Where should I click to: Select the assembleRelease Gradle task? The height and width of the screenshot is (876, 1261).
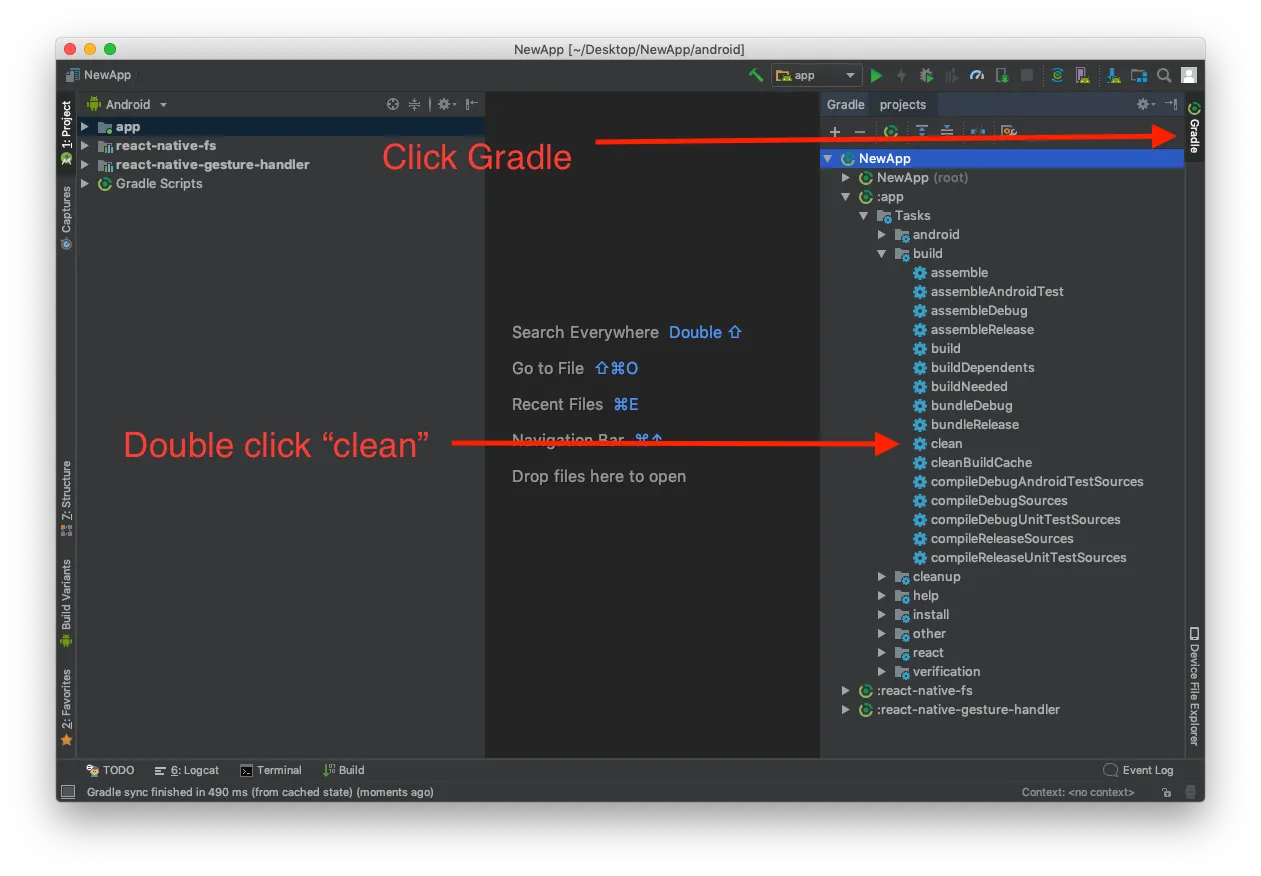[973, 330]
